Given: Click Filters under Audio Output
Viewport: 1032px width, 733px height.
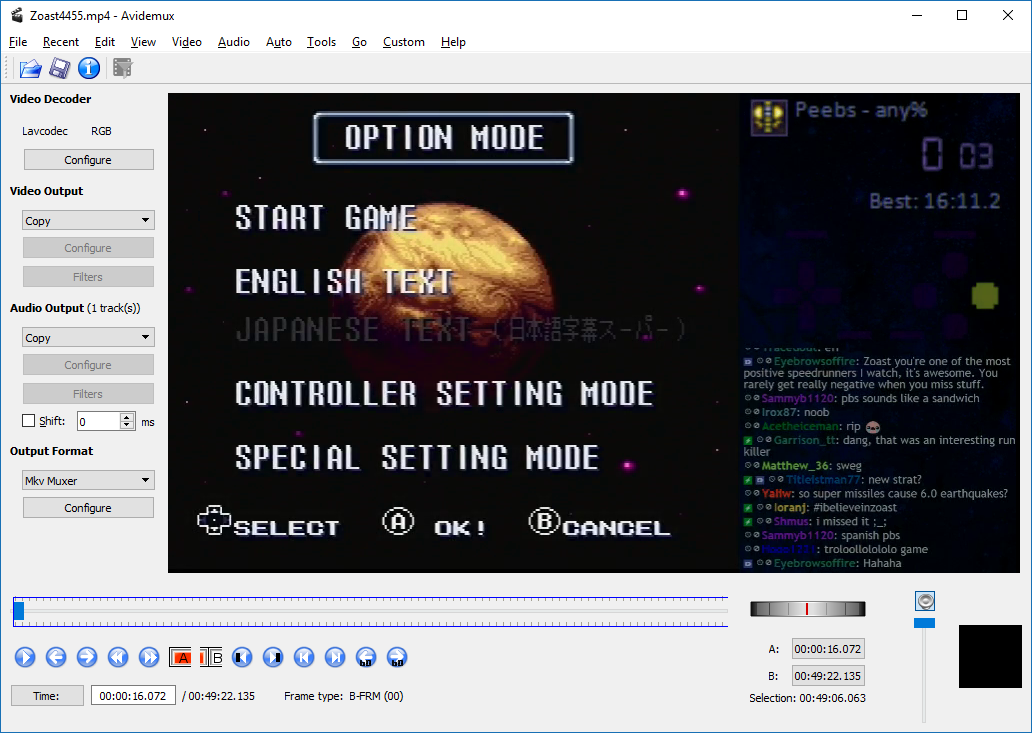Looking at the screenshot, I should [88, 394].
